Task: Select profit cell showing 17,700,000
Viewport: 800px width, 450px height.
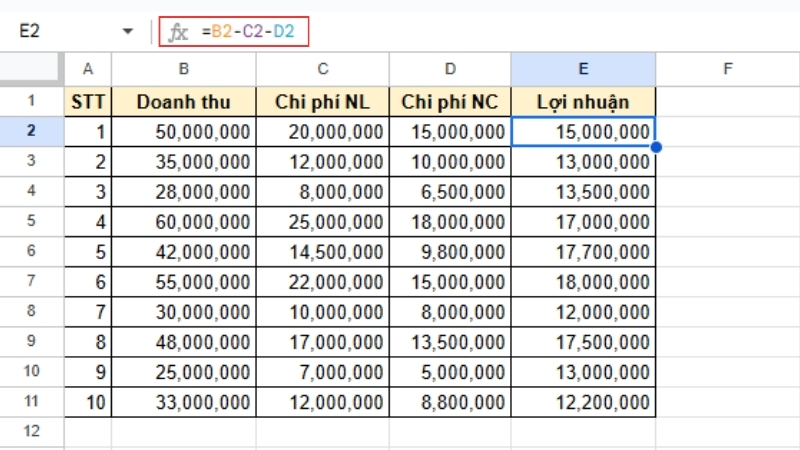Action: (583, 251)
